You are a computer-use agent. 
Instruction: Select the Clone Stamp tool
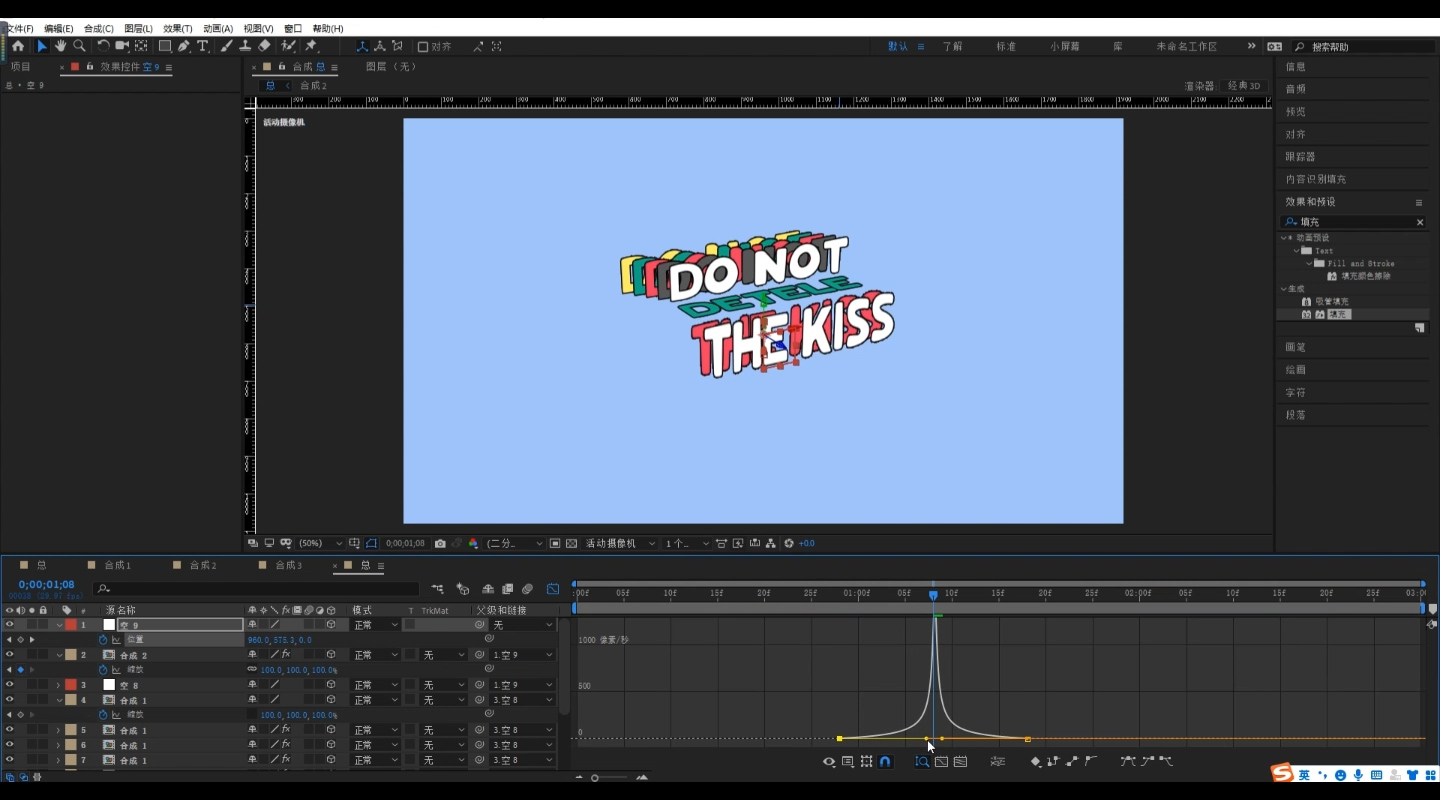(x=245, y=46)
